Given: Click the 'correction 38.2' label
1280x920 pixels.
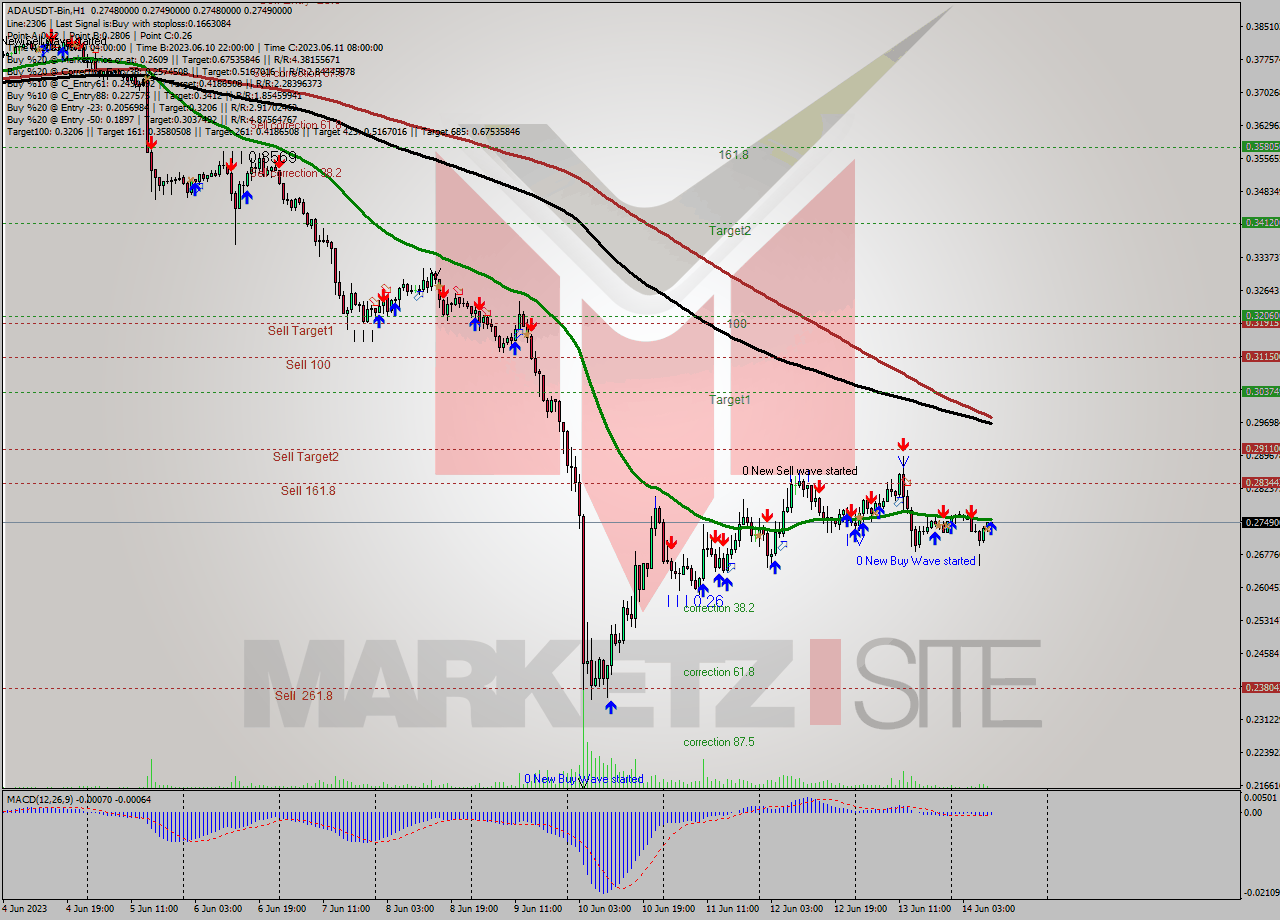Looking at the screenshot, I should coord(719,607).
